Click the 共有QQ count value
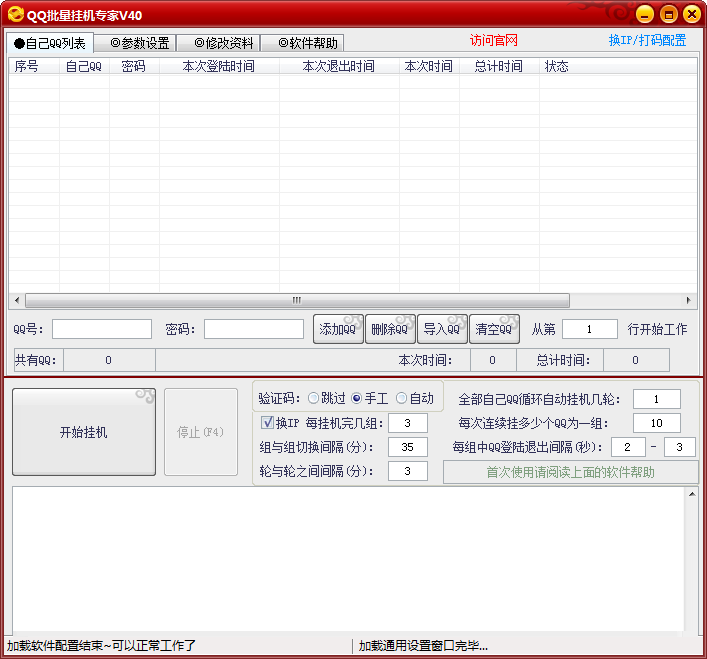The image size is (707, 659). click(x=109, y=360)
